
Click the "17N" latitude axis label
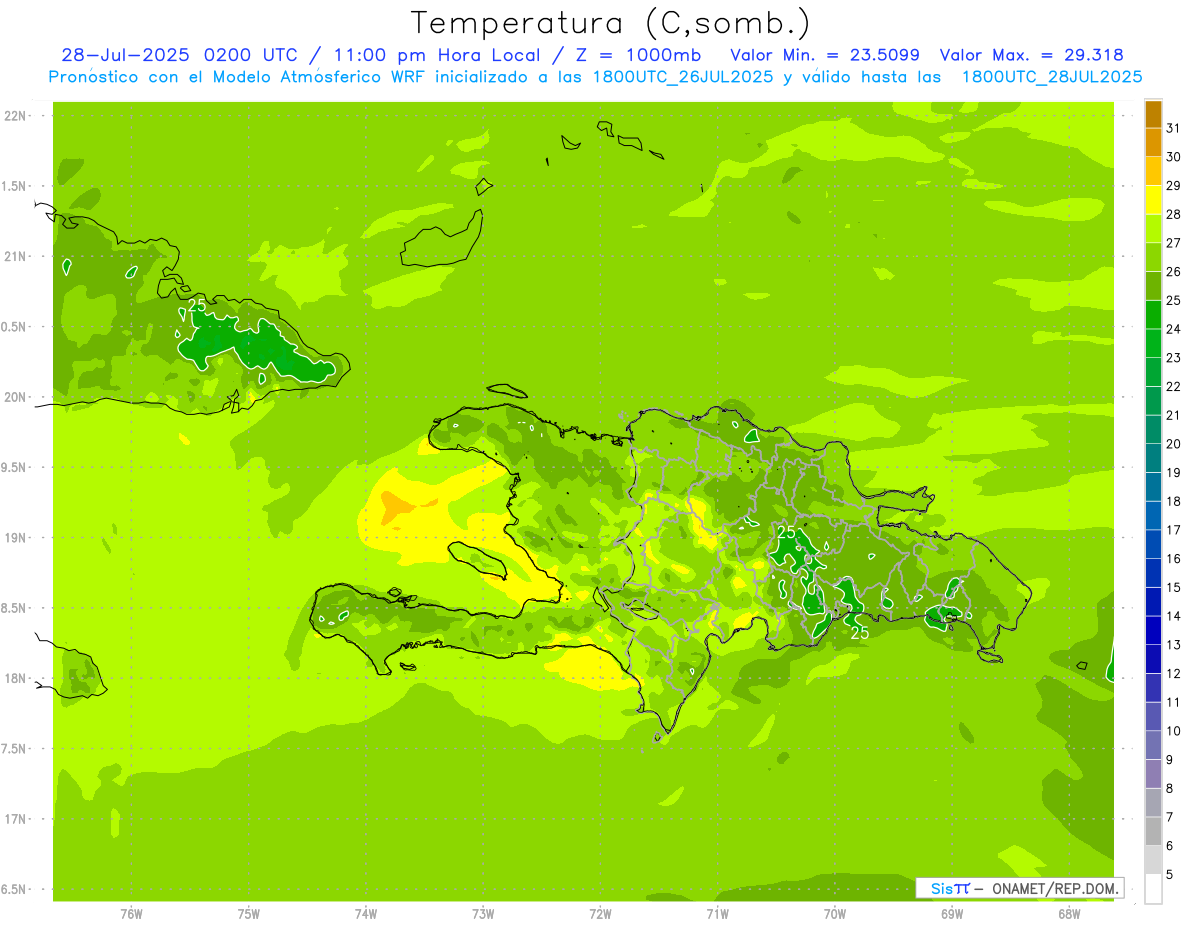(x=15, y=819)
